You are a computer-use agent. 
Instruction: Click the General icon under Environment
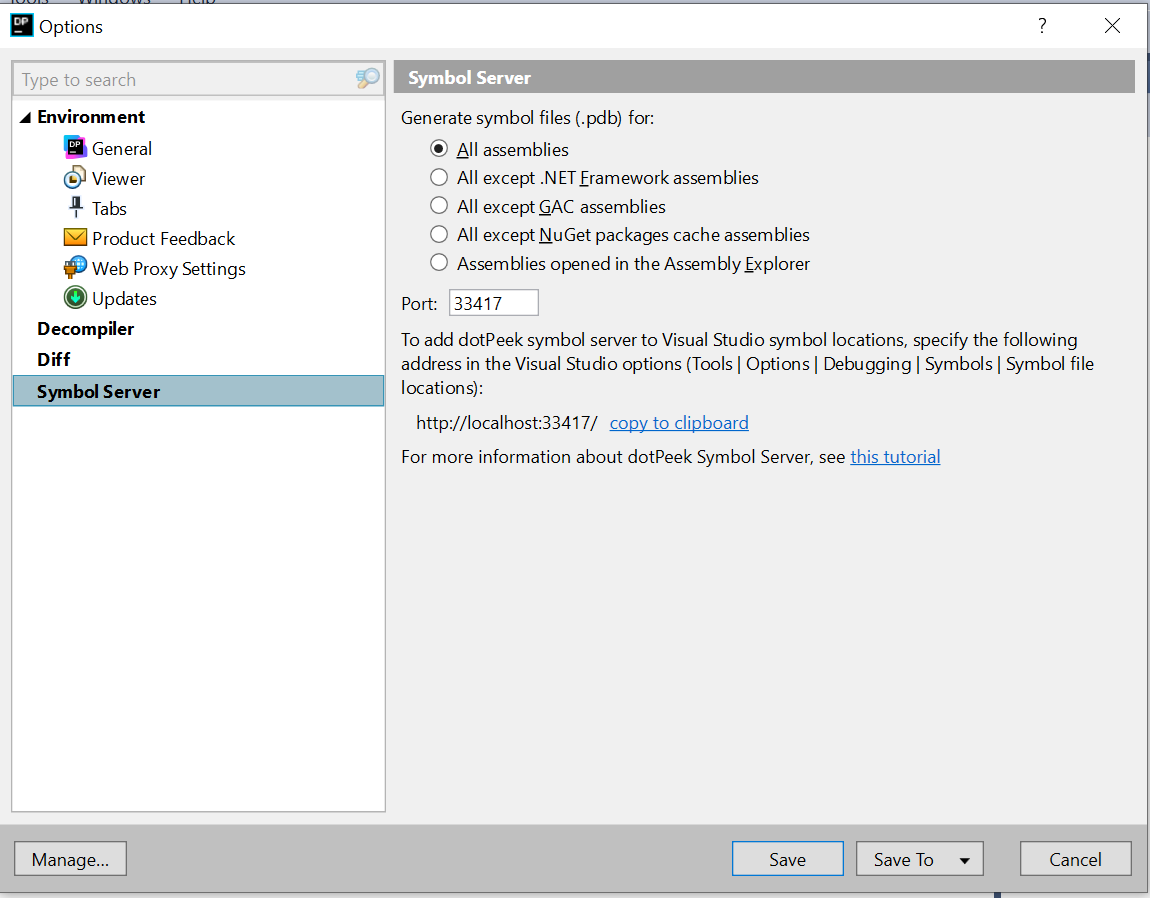tap(75, 147)
